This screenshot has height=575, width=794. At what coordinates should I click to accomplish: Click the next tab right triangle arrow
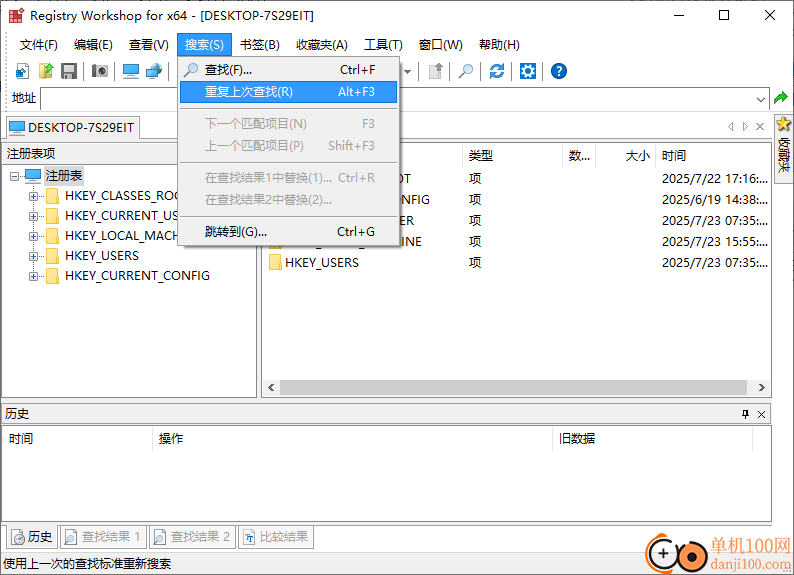(745, 127)
